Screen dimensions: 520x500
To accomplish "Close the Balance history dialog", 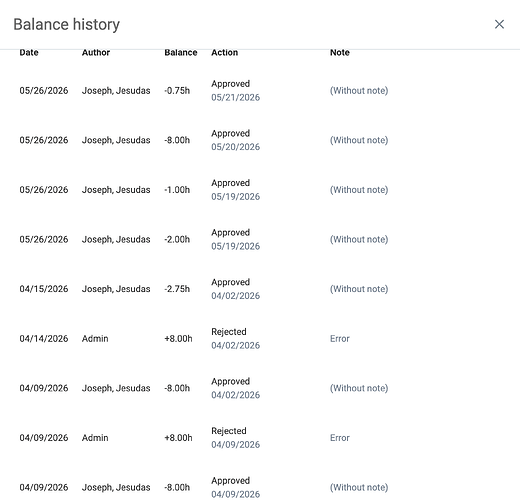I will point(499,24).
